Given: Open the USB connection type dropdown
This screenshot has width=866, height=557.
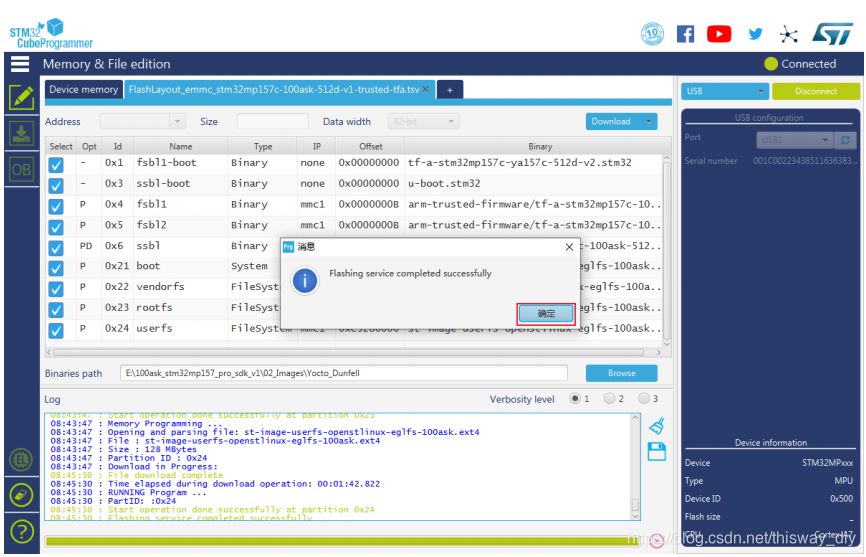Looking at the screenshot, I should (x=725, y=91).
